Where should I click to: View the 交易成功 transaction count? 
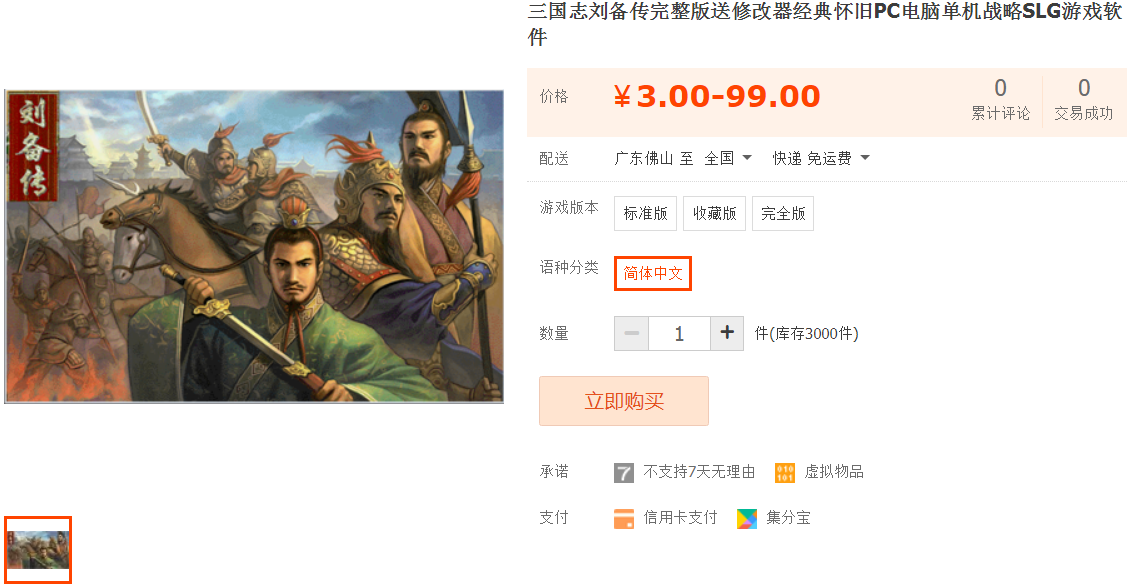[x=1083, y=101]
